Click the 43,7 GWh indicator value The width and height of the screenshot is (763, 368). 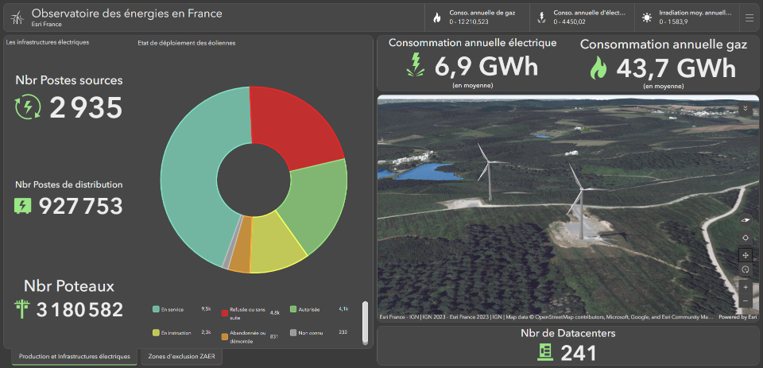[x=676, y=68]
